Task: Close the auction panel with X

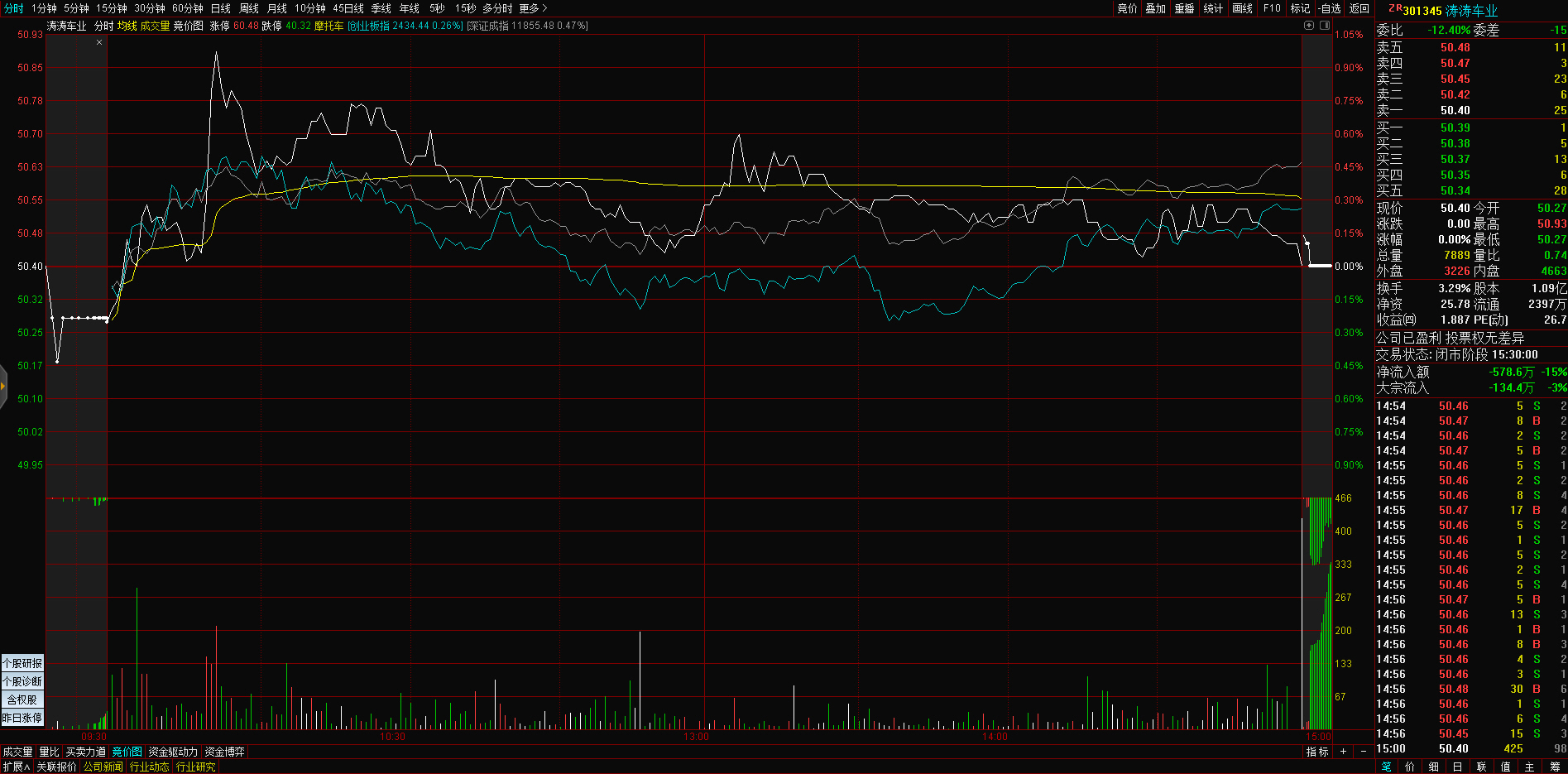Action: coord(99,42)
